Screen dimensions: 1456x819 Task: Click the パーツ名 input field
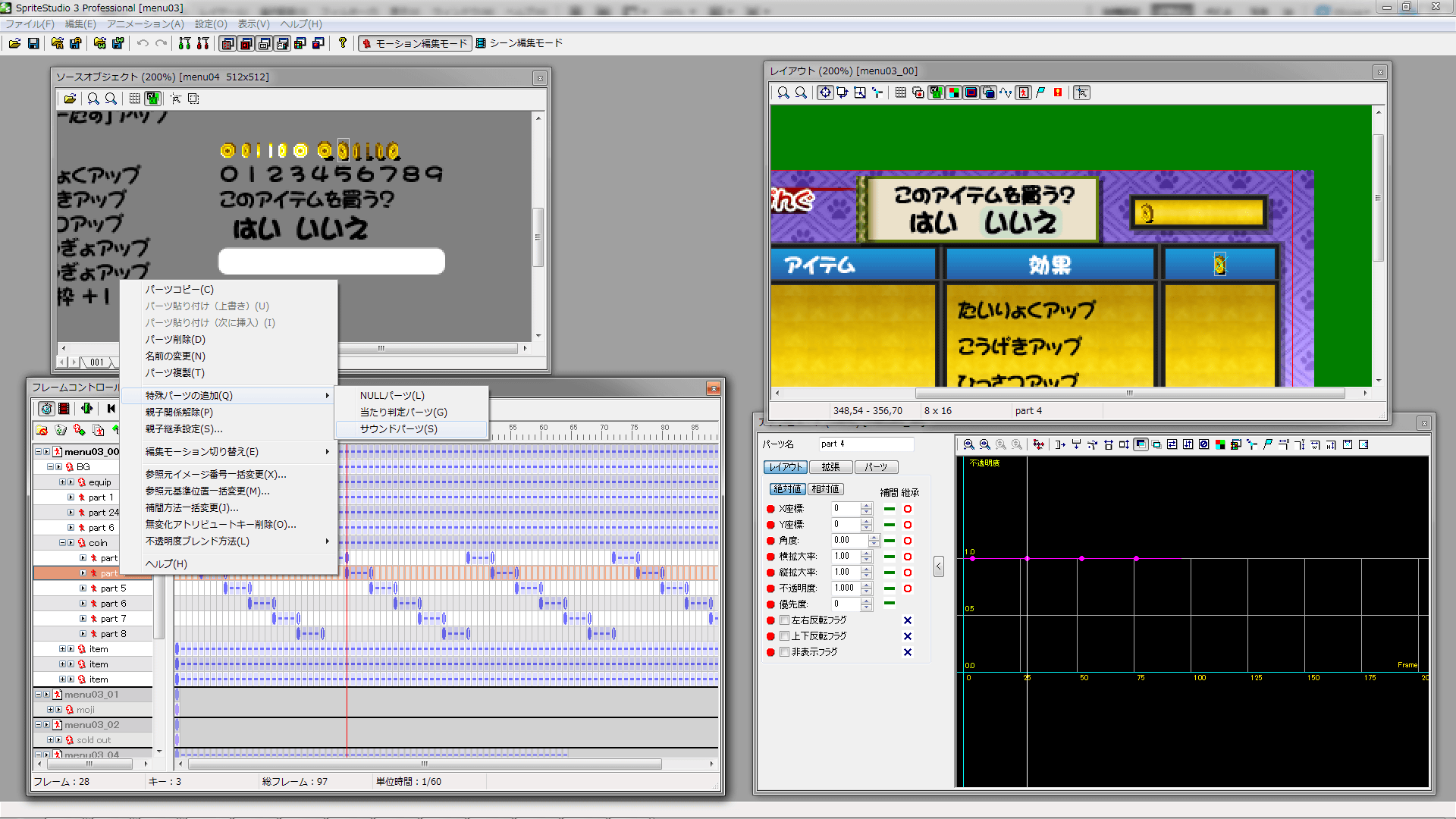tap(866, 444)
